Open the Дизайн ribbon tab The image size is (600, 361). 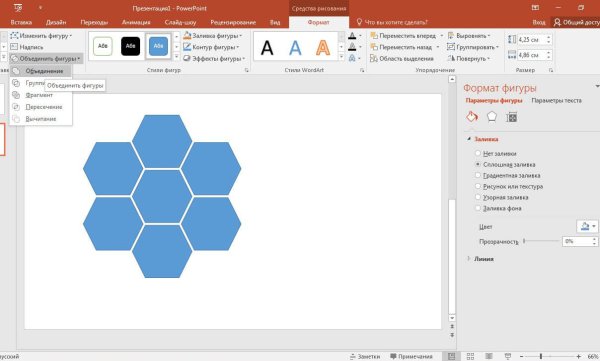coord(56,22)
